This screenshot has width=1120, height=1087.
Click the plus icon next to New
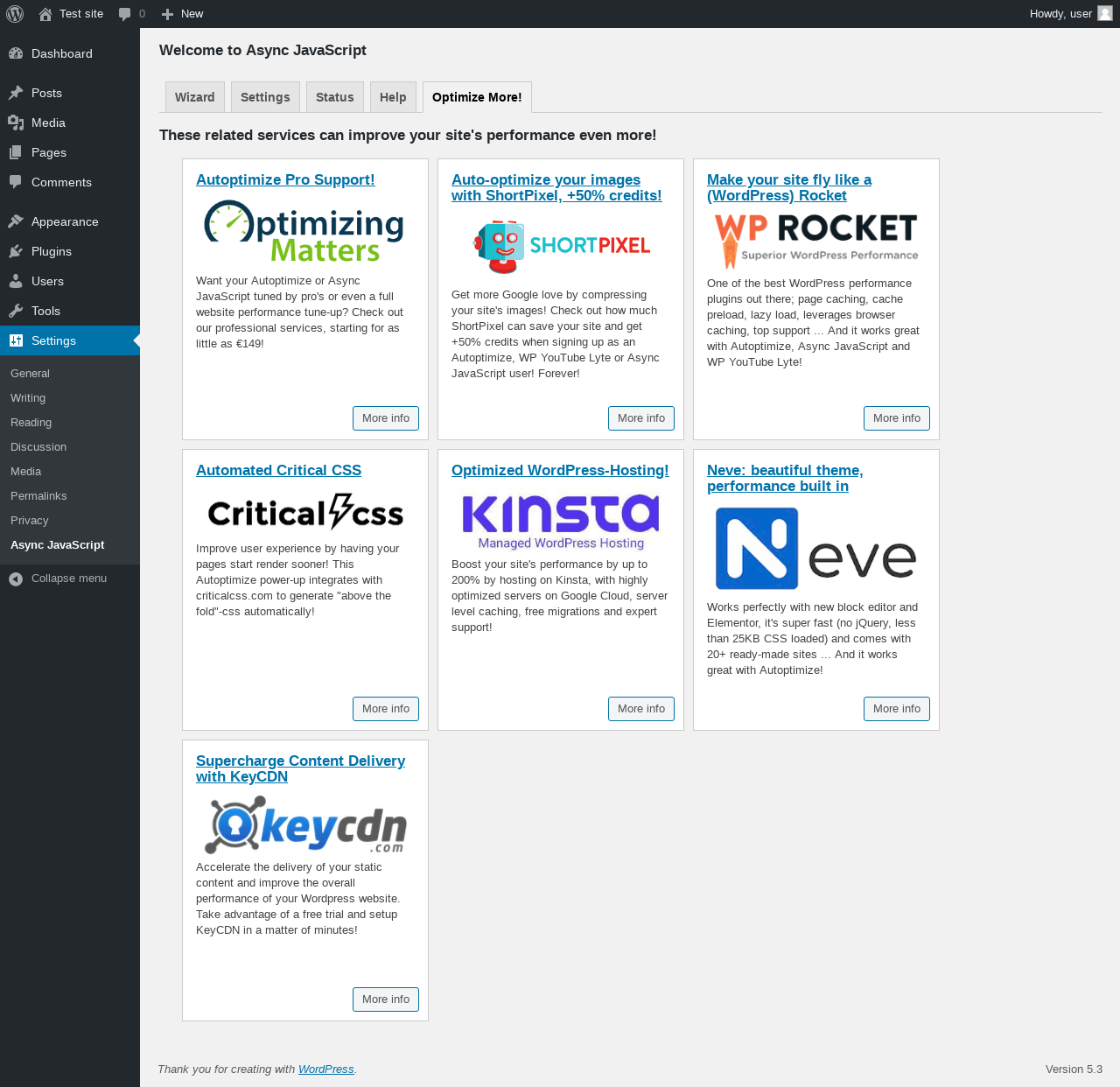[168, 14]
